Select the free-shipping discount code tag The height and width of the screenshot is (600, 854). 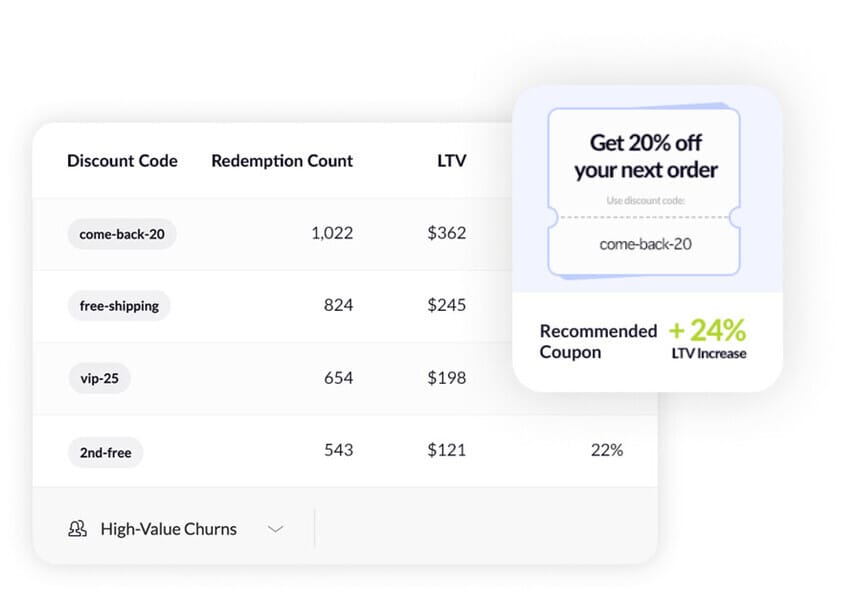119,306
